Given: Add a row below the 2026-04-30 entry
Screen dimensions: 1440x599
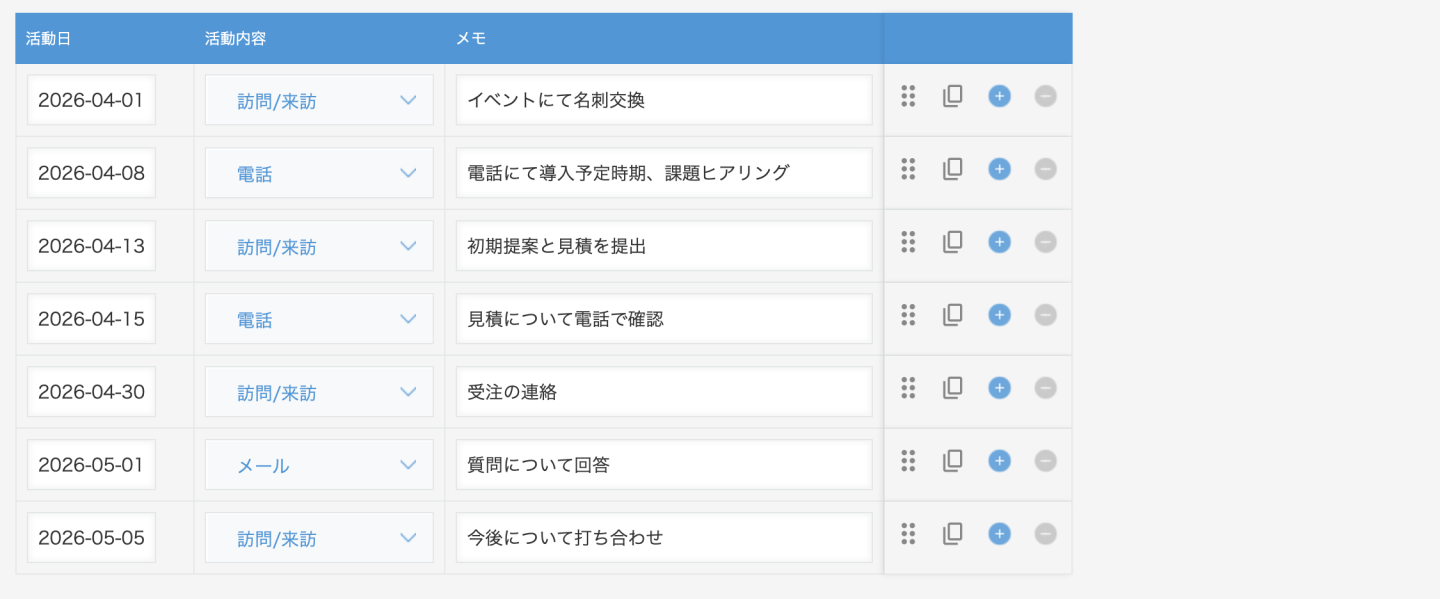Looking at the screenshot, I should (x=999, y=388).
